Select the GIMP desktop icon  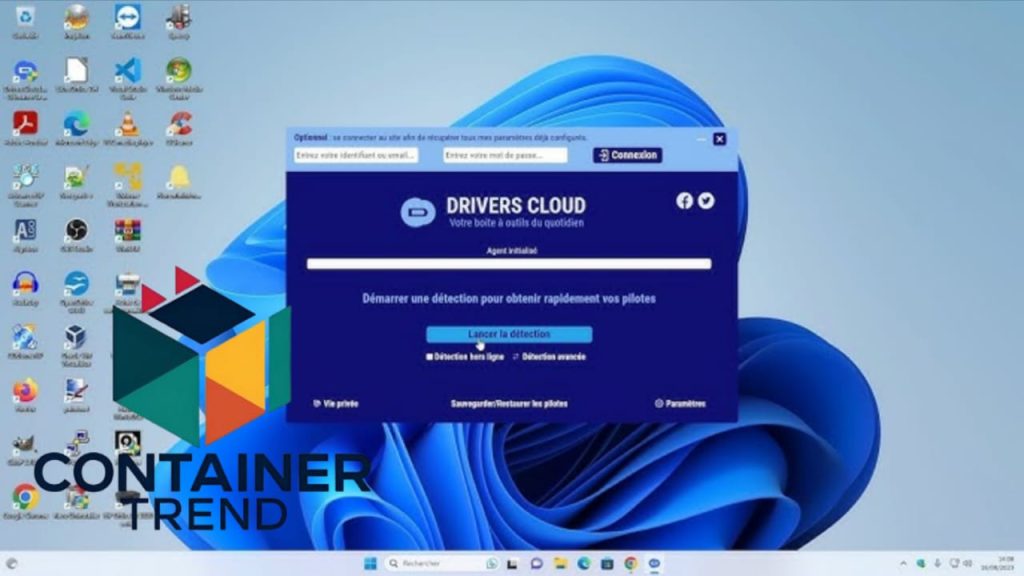pyautogui.click(x=25, y=449)
